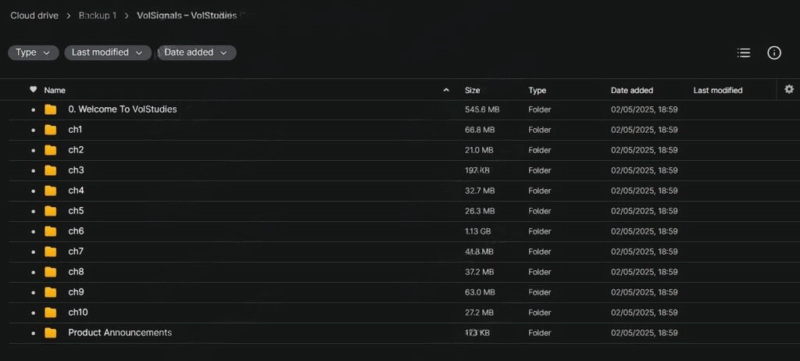
Task: Click the favorites heart column icon
Action: [x=33, y=90]
